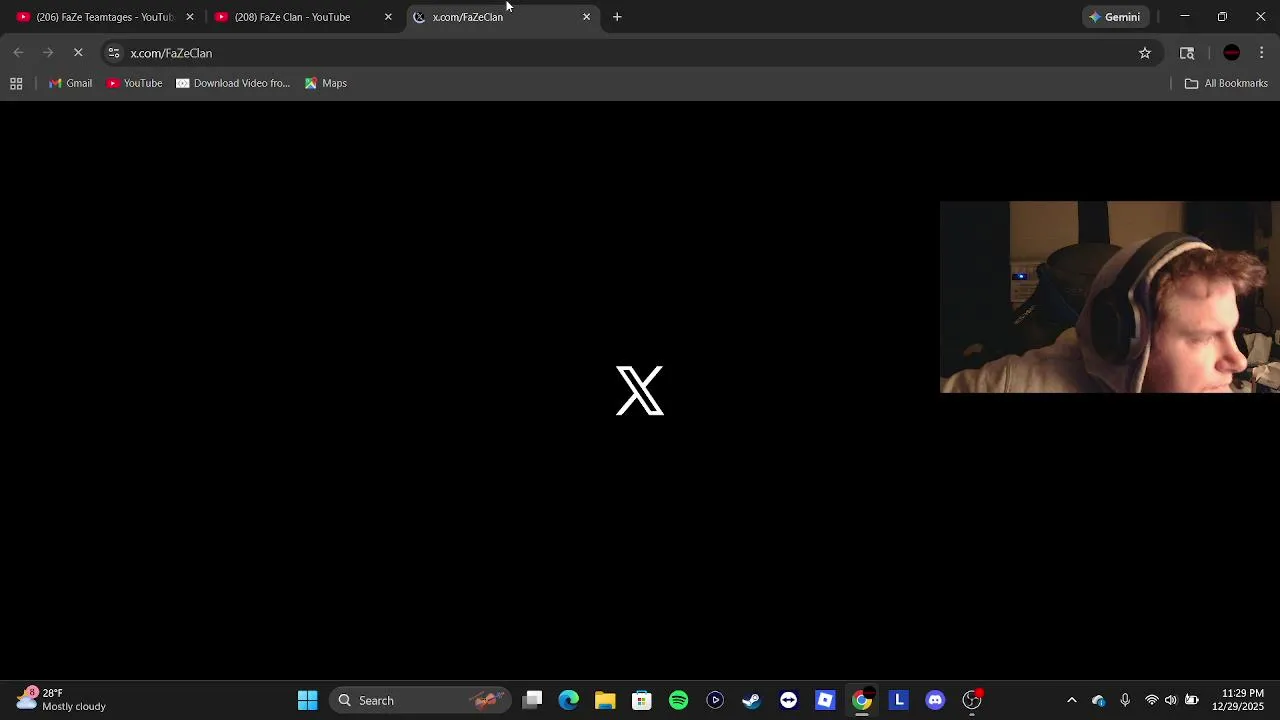The image size is (1280, 720).
Task: Open the volume speaker tray icon
Action: tap(1171, 700)
